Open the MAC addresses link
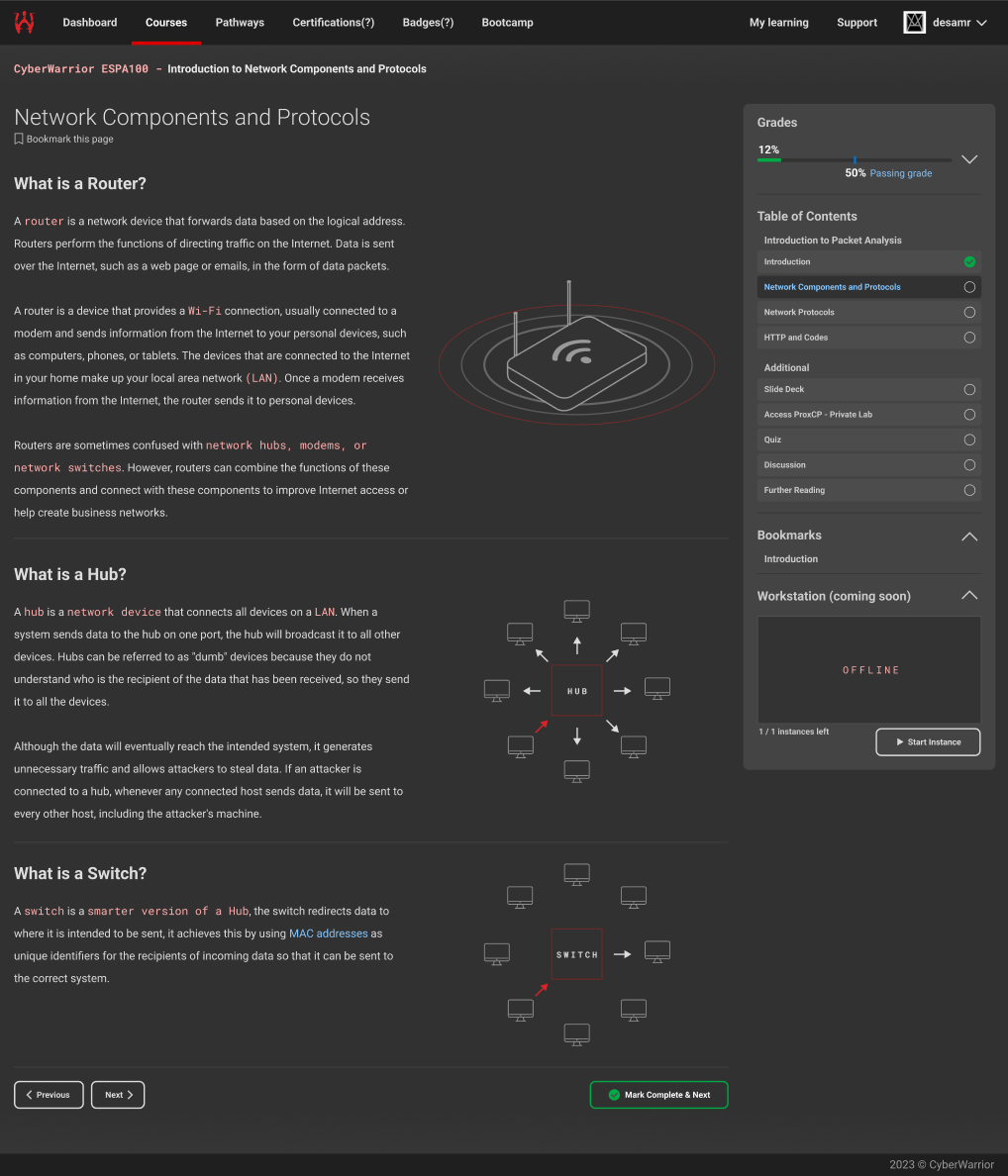Screen dimensions: 1008x1176 pos(328,933)
